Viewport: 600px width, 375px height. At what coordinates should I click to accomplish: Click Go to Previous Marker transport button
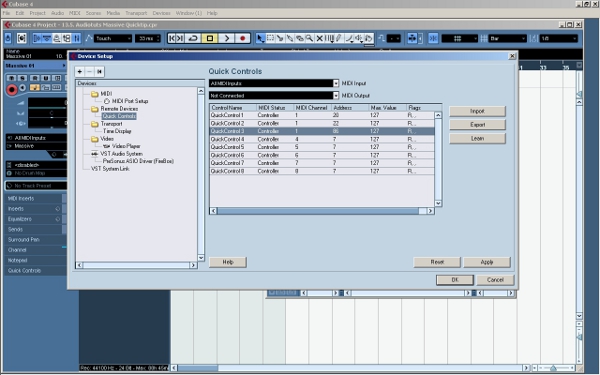(172, 38)
